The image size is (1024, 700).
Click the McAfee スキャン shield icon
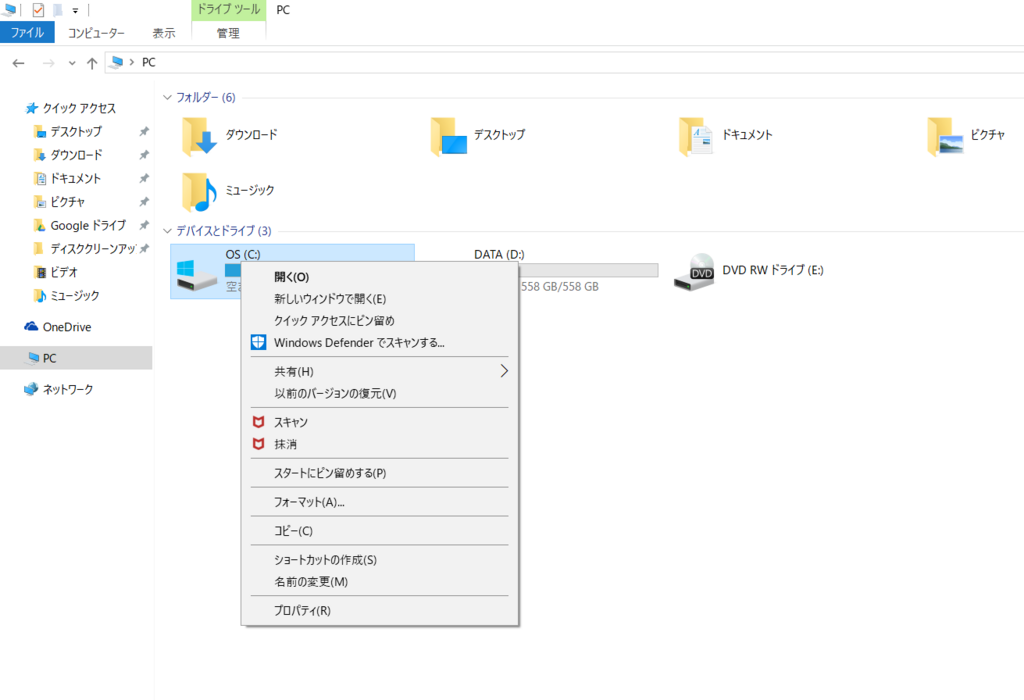(258, 423)
